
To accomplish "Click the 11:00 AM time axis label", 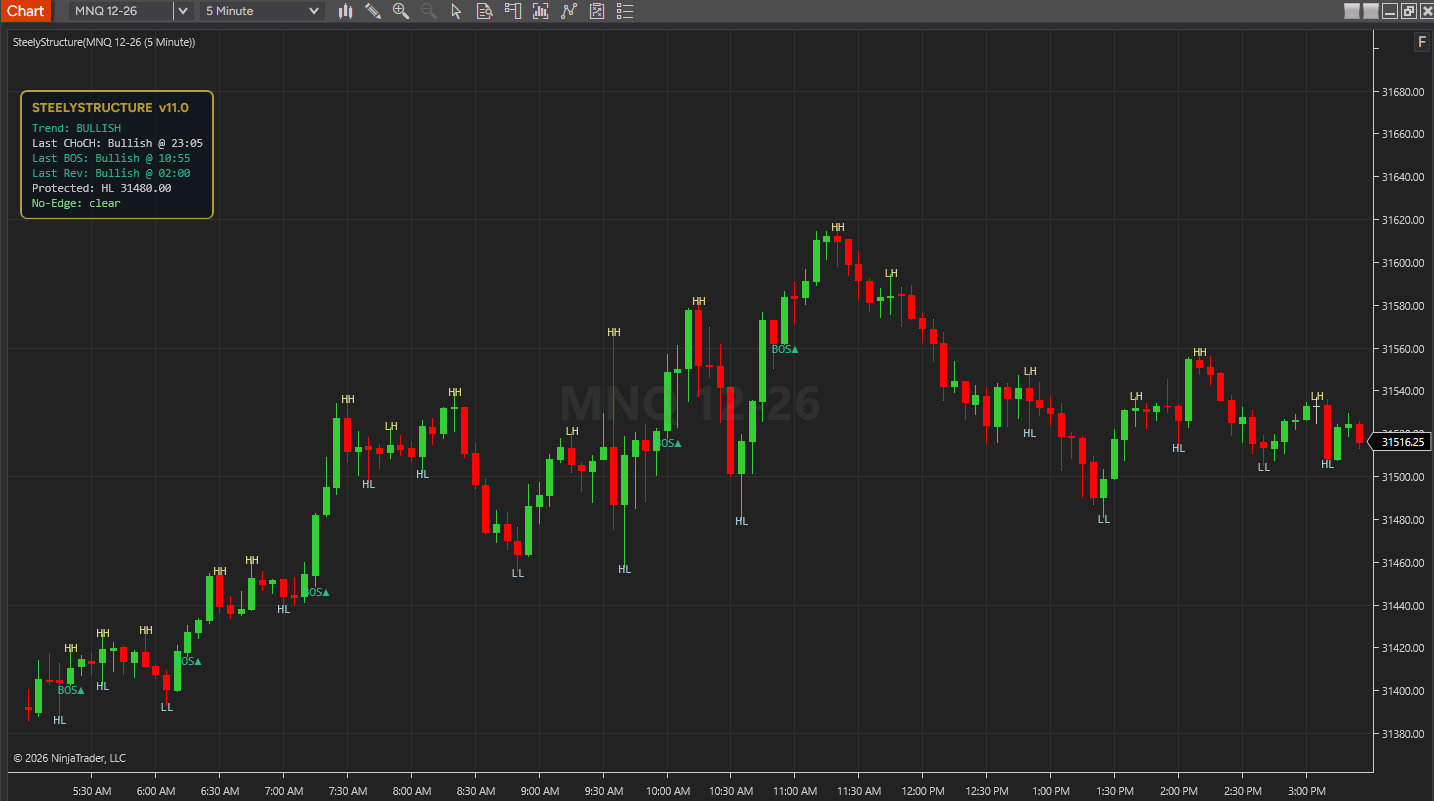I will coord(794,791).
